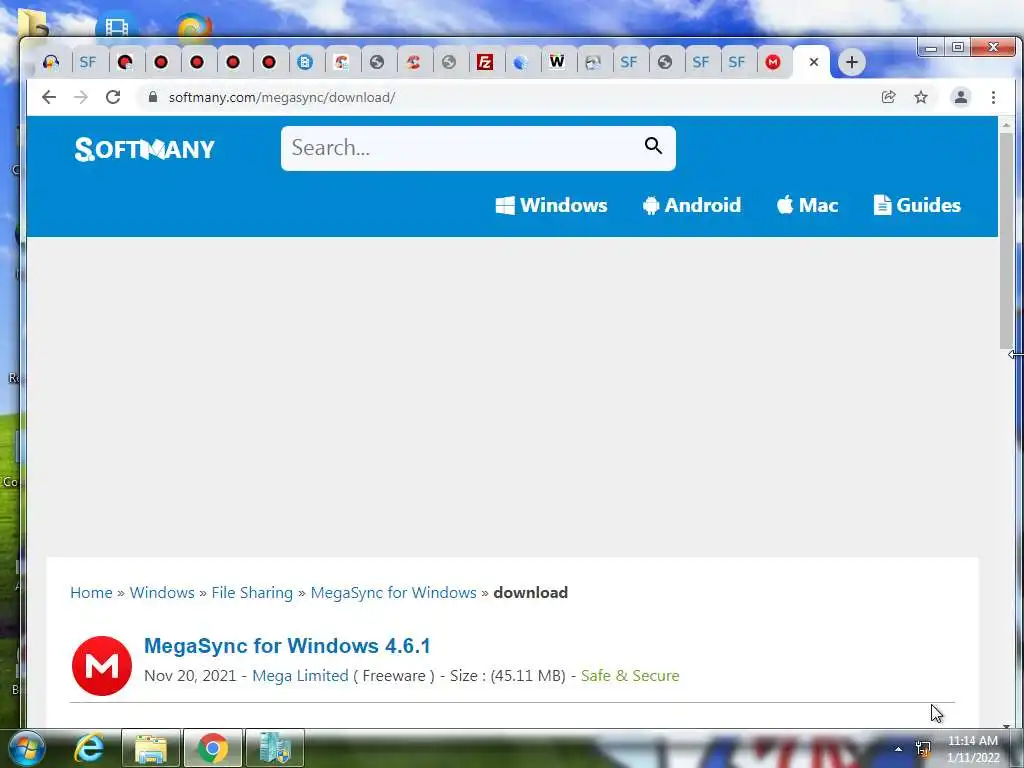Click the browser forward arrow
This screenshot has width=1024, height=768.
click(81, 97)
